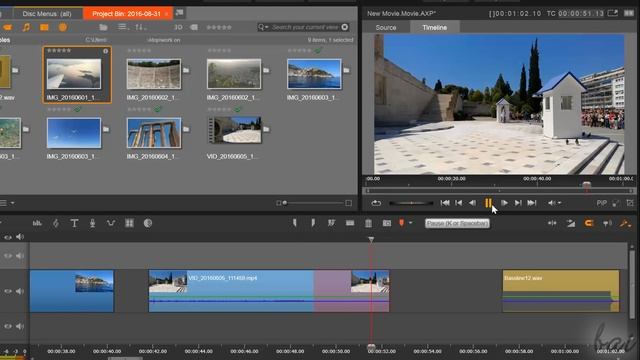Viewport: 640px width, 360px height.
Task: Jump to the end of the movie
Action: (x=531, y=203)
